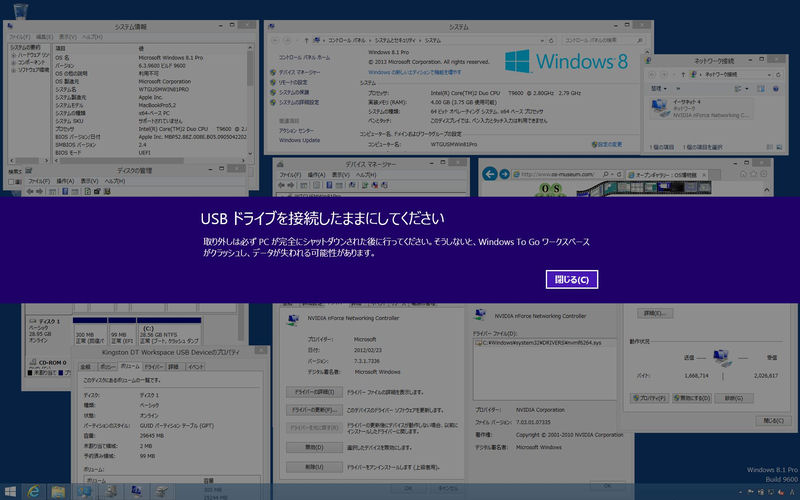Open 操作(A) menu in ディスクの管理 window
Screen dimensions: 800x500
pyautogui.click(x=65, y=181)
